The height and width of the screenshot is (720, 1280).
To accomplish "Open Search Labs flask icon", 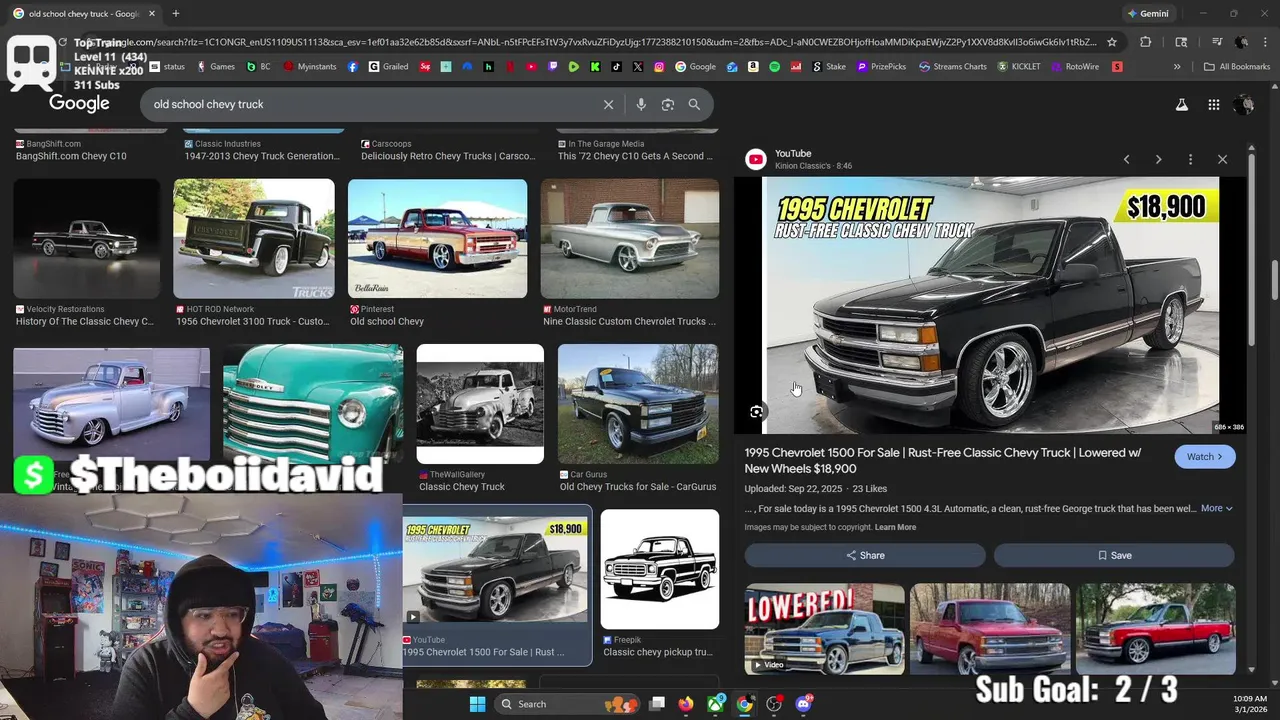I will pyautogui.click(x=1181, y=104).
